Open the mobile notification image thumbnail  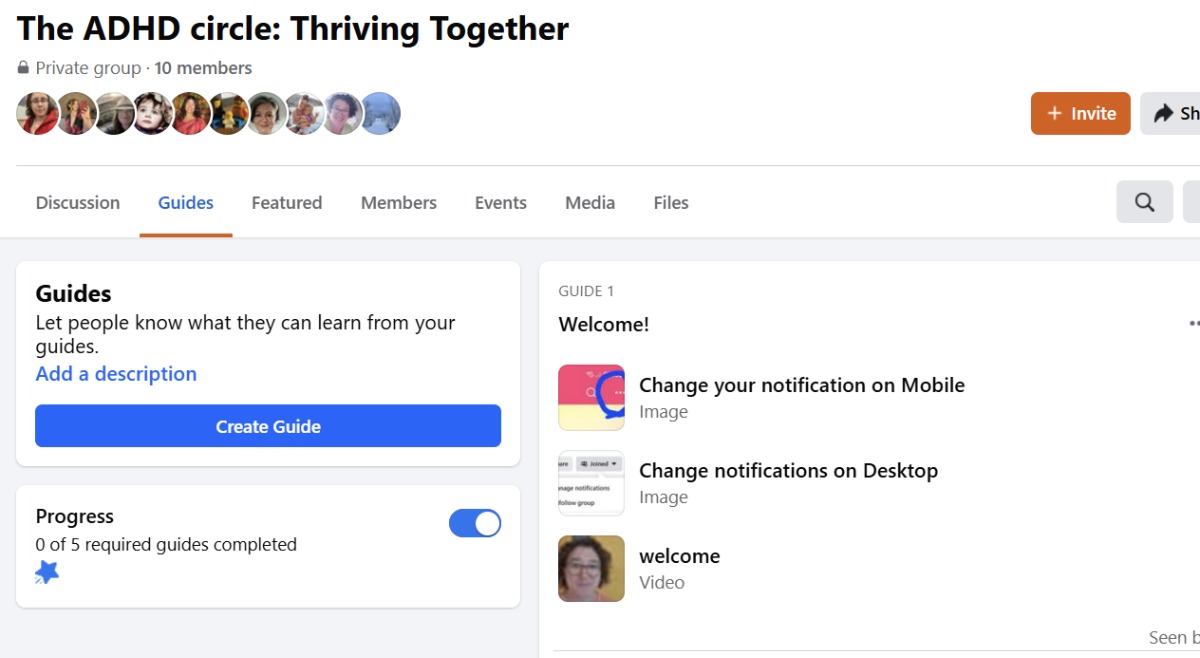pyautogui.click(x=591, y=397)
